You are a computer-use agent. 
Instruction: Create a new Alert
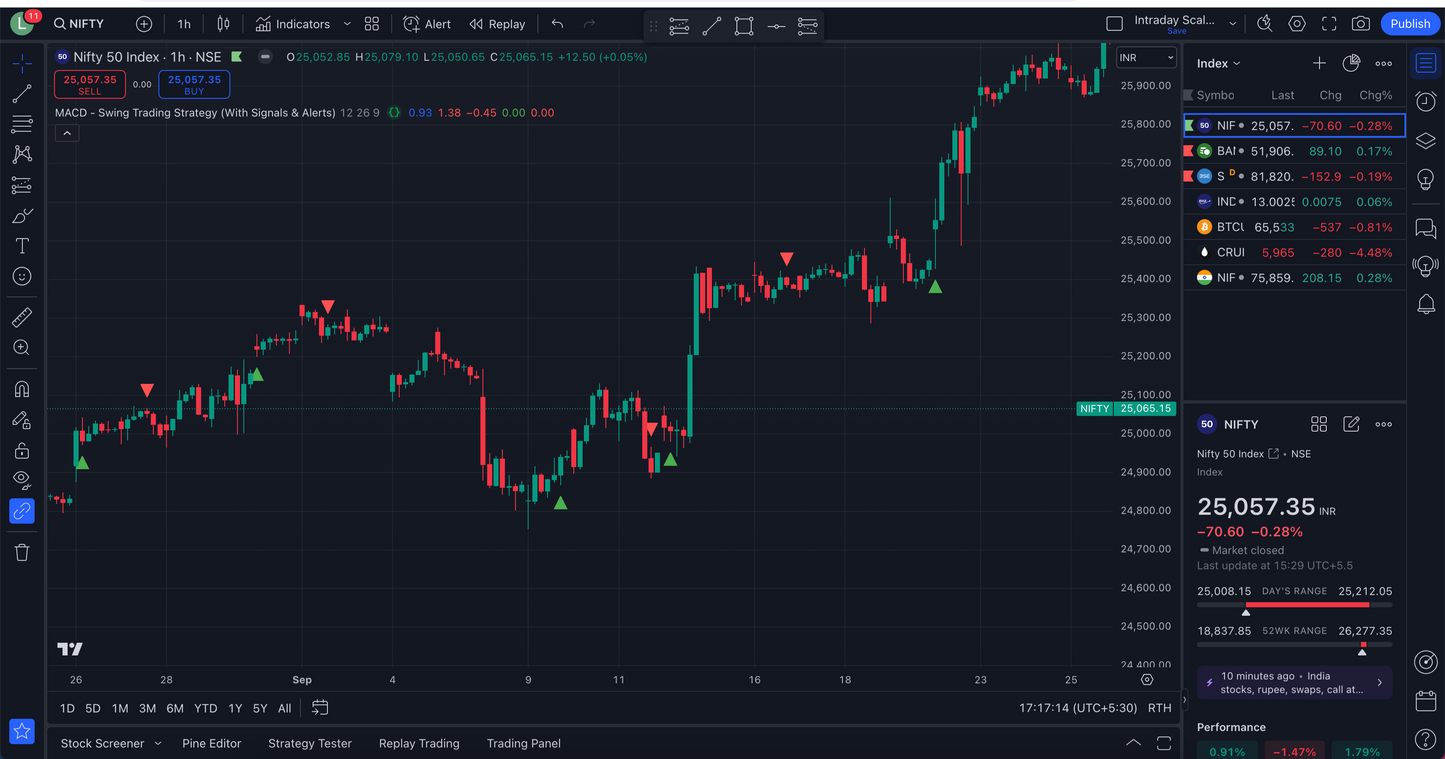pyautogui.click(x=427, y=24)
